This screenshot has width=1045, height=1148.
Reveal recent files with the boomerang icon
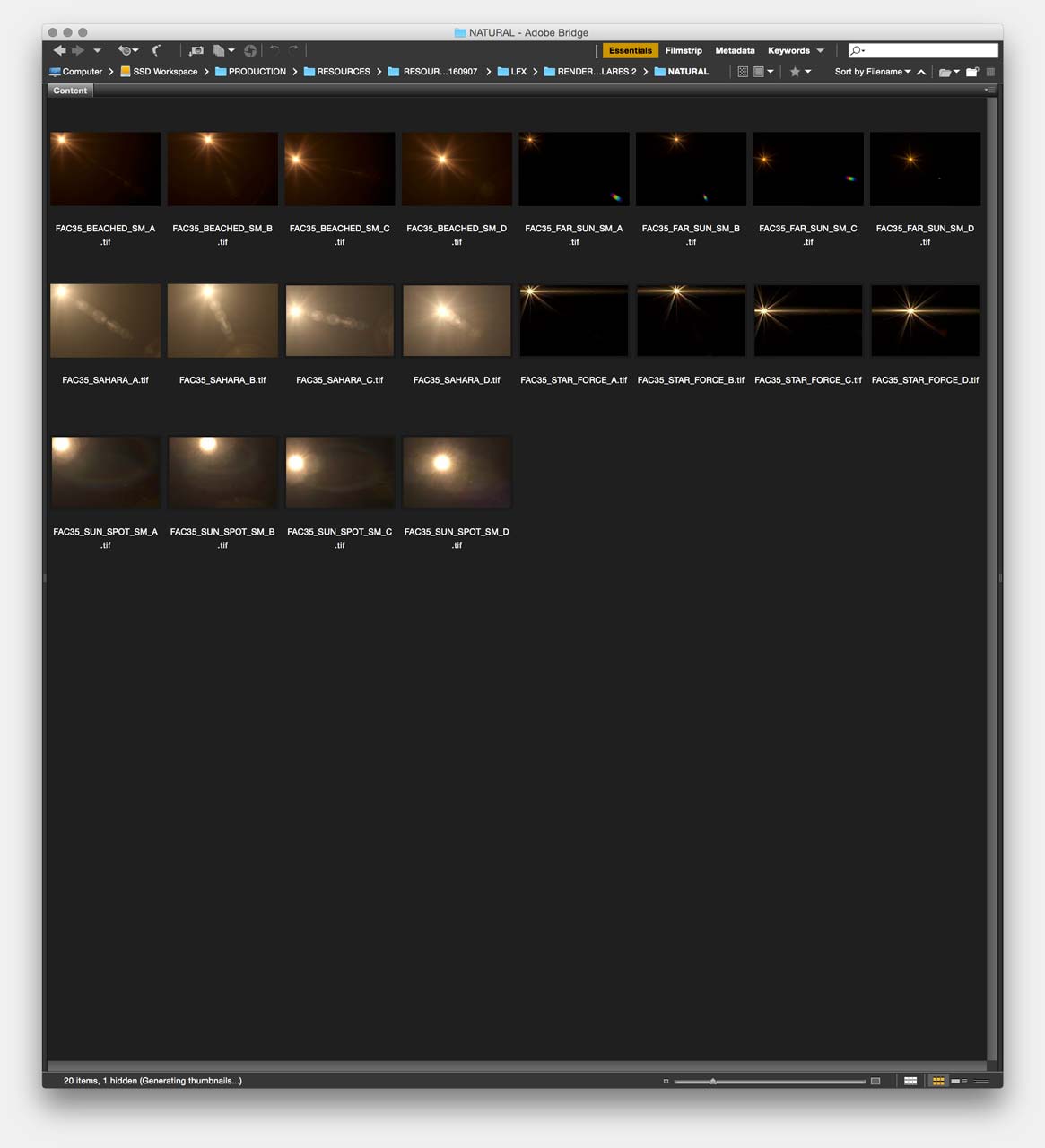[x=127, y=50]
